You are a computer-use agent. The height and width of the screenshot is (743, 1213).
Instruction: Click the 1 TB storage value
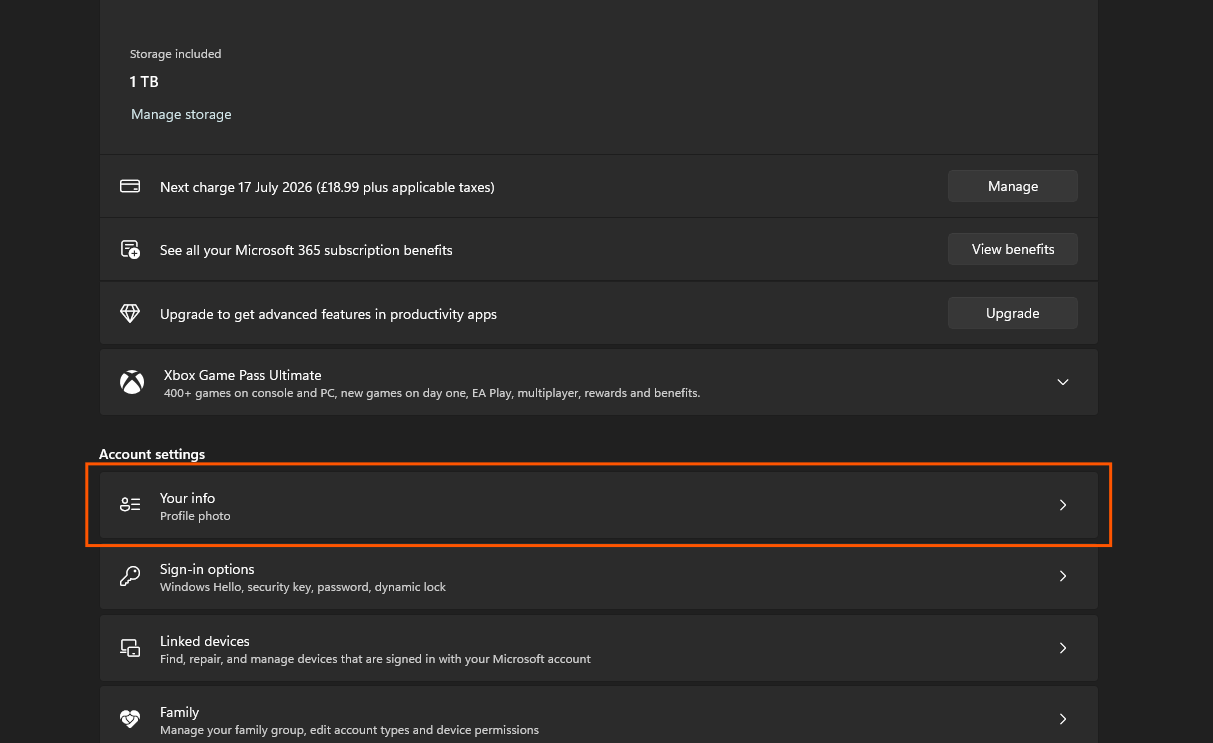pyautogui.click(x=144, y=81)
